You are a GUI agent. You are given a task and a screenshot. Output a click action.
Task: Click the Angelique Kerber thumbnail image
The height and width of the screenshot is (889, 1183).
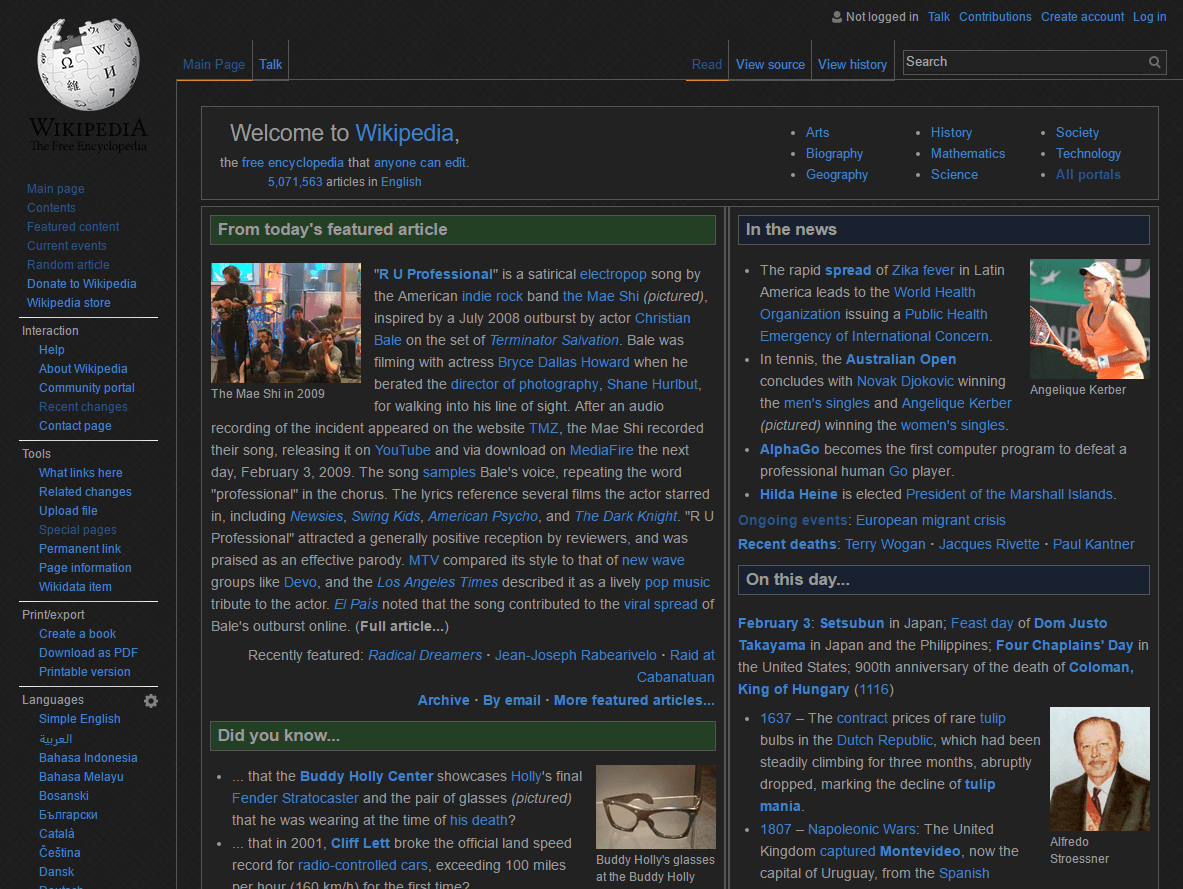point(1089,318)
